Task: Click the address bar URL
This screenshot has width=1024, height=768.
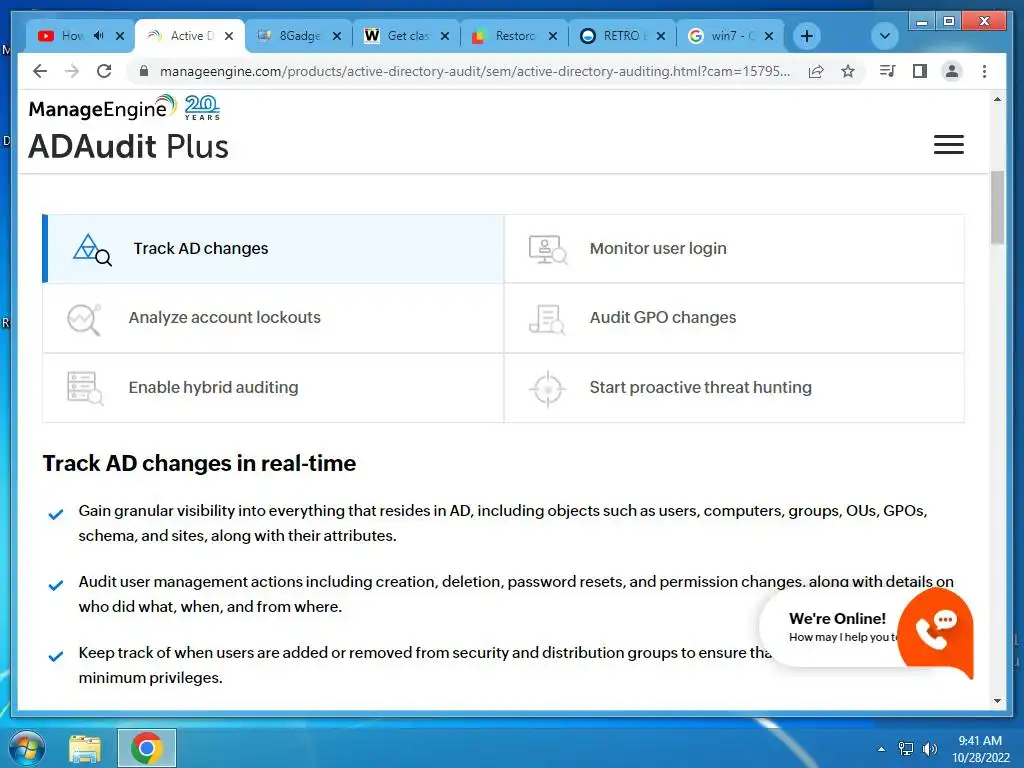Action: (x=475, y=71)
